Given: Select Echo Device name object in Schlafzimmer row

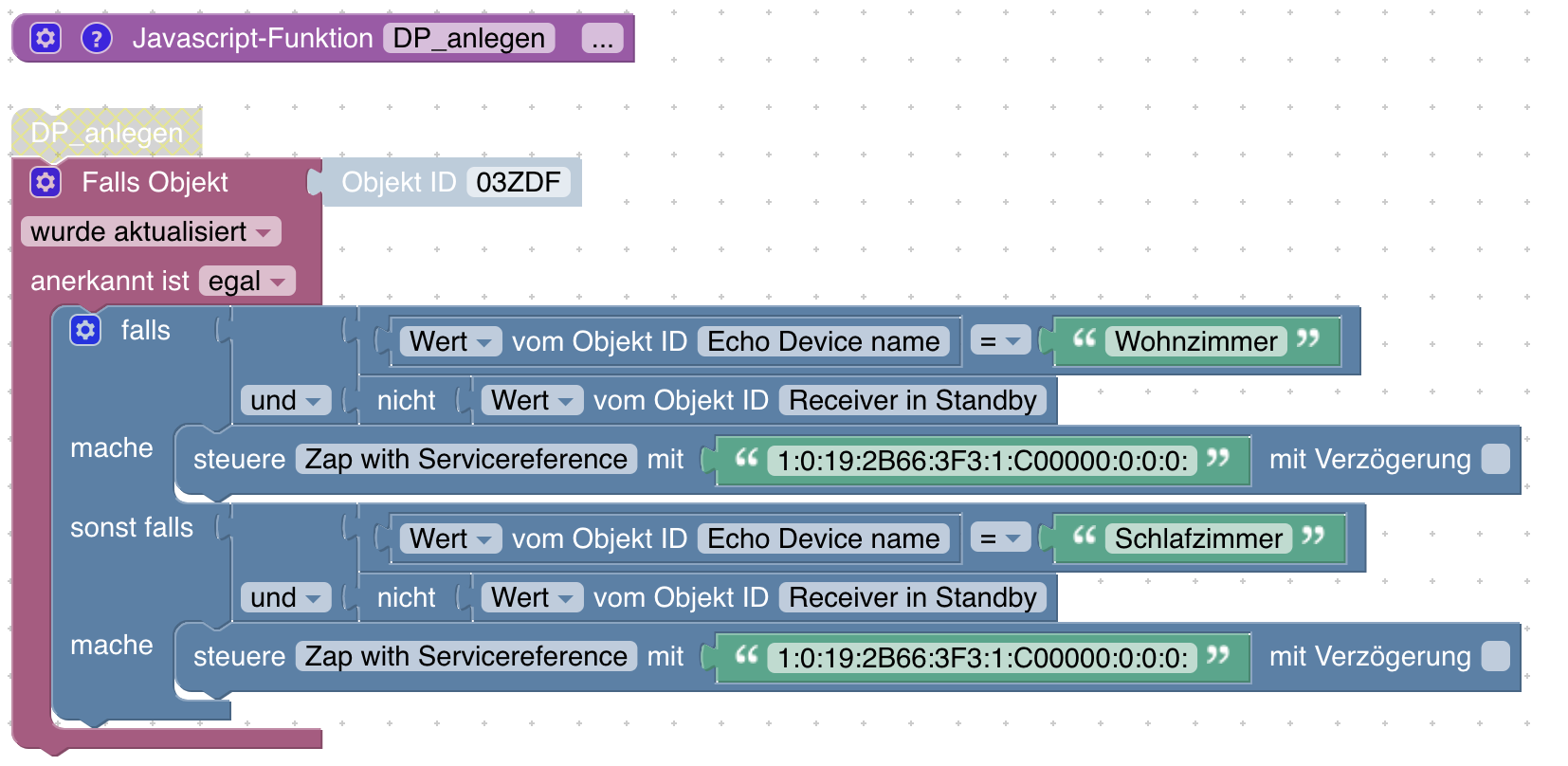Looking at the screenshot, I should [x=823, y=538].
